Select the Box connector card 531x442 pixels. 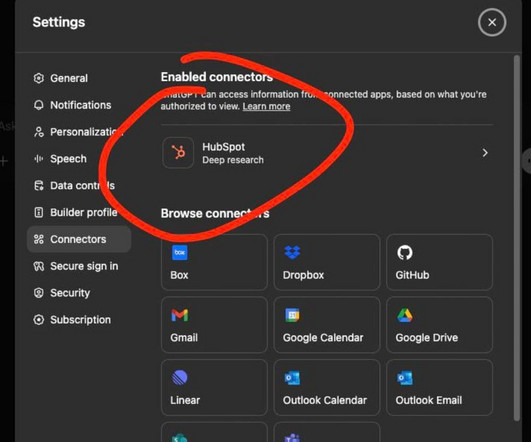214,262
